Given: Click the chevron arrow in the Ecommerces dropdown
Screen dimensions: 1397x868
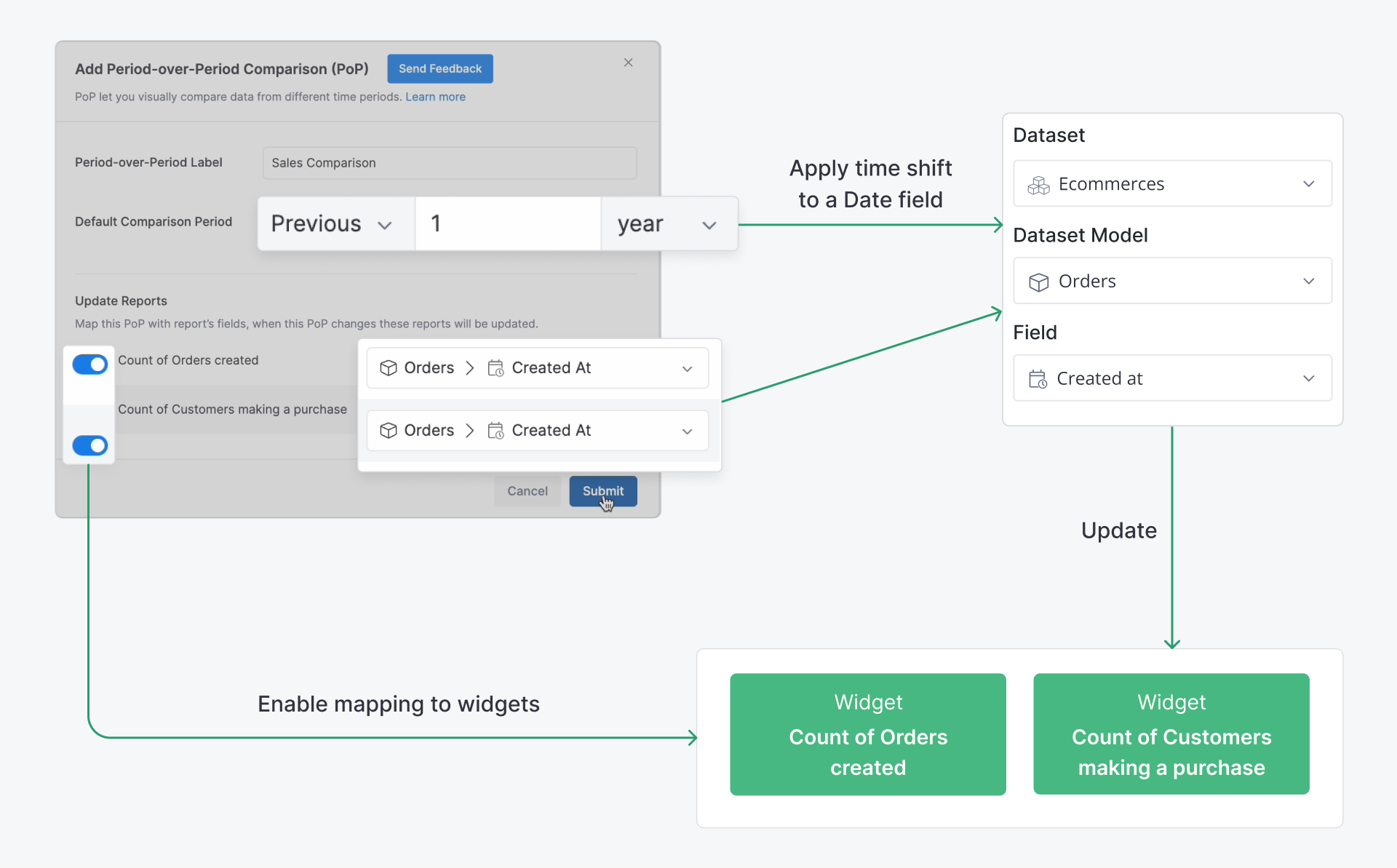Looking at the screenshot, I should pos(1308,184).
